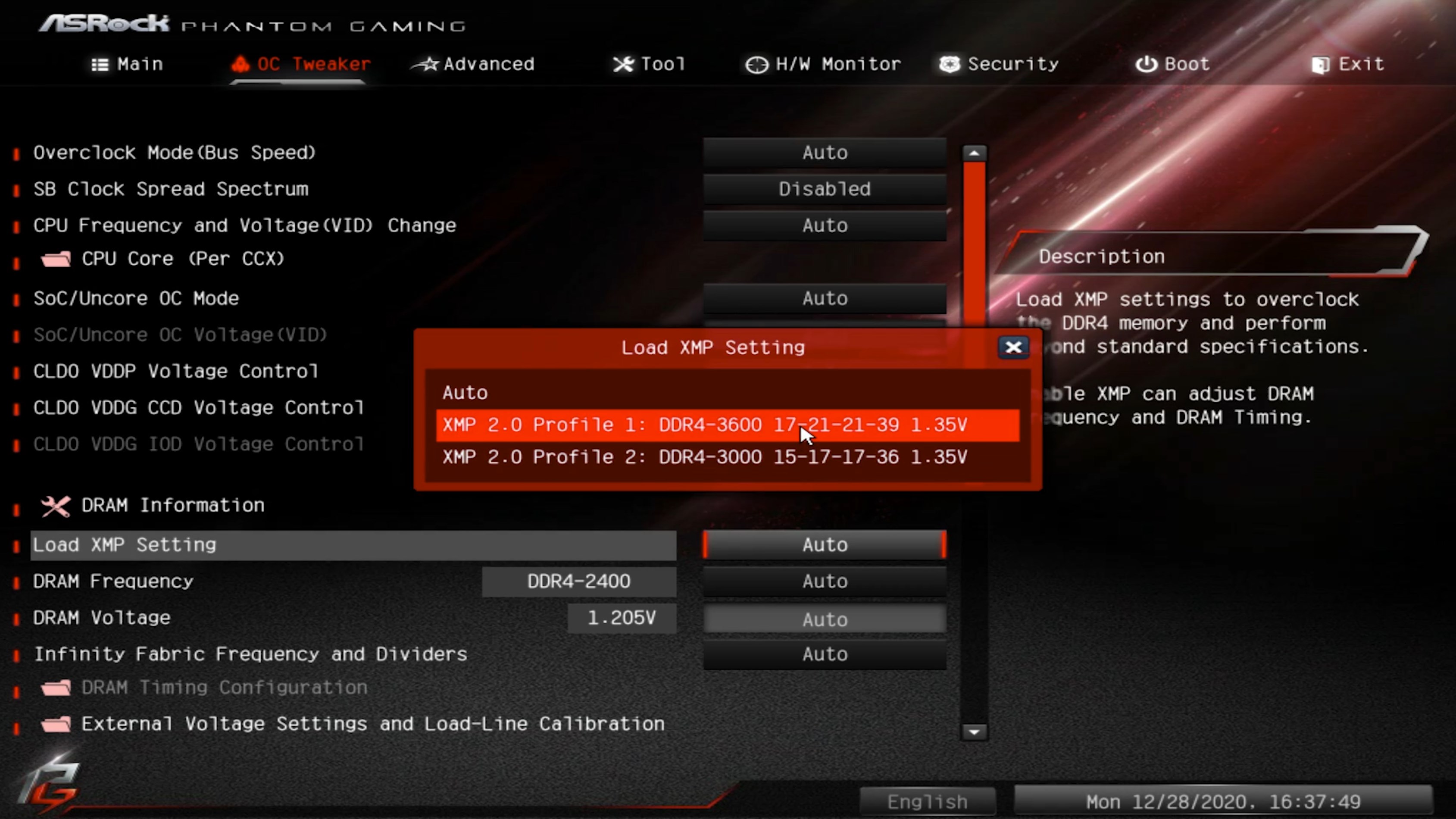1456x819 pixels.
Task: Select SB Clock Spread Spectrum label
Action: point(171,189)
